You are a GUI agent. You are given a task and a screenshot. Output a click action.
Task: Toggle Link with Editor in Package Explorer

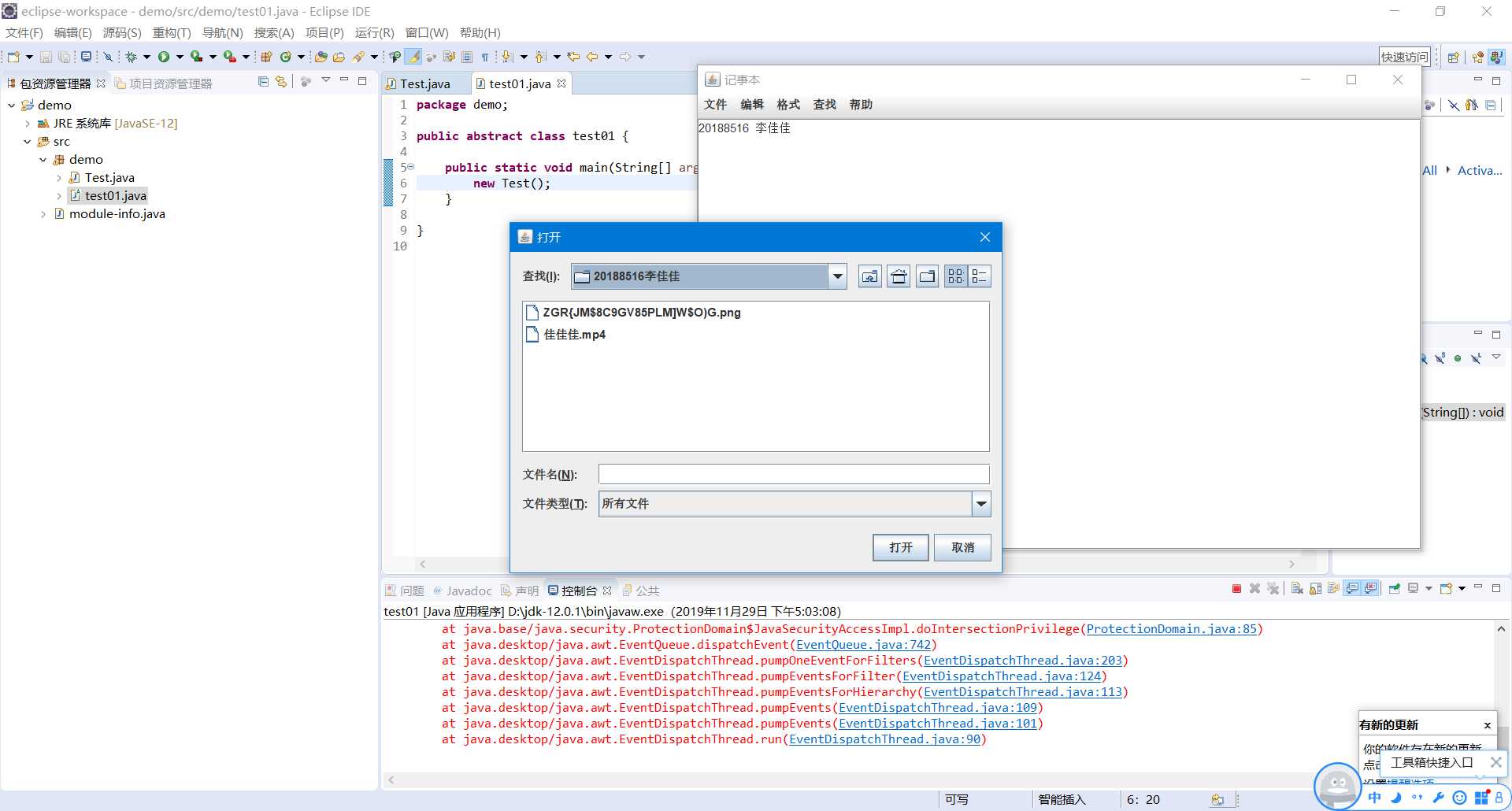tap(281, 81)
